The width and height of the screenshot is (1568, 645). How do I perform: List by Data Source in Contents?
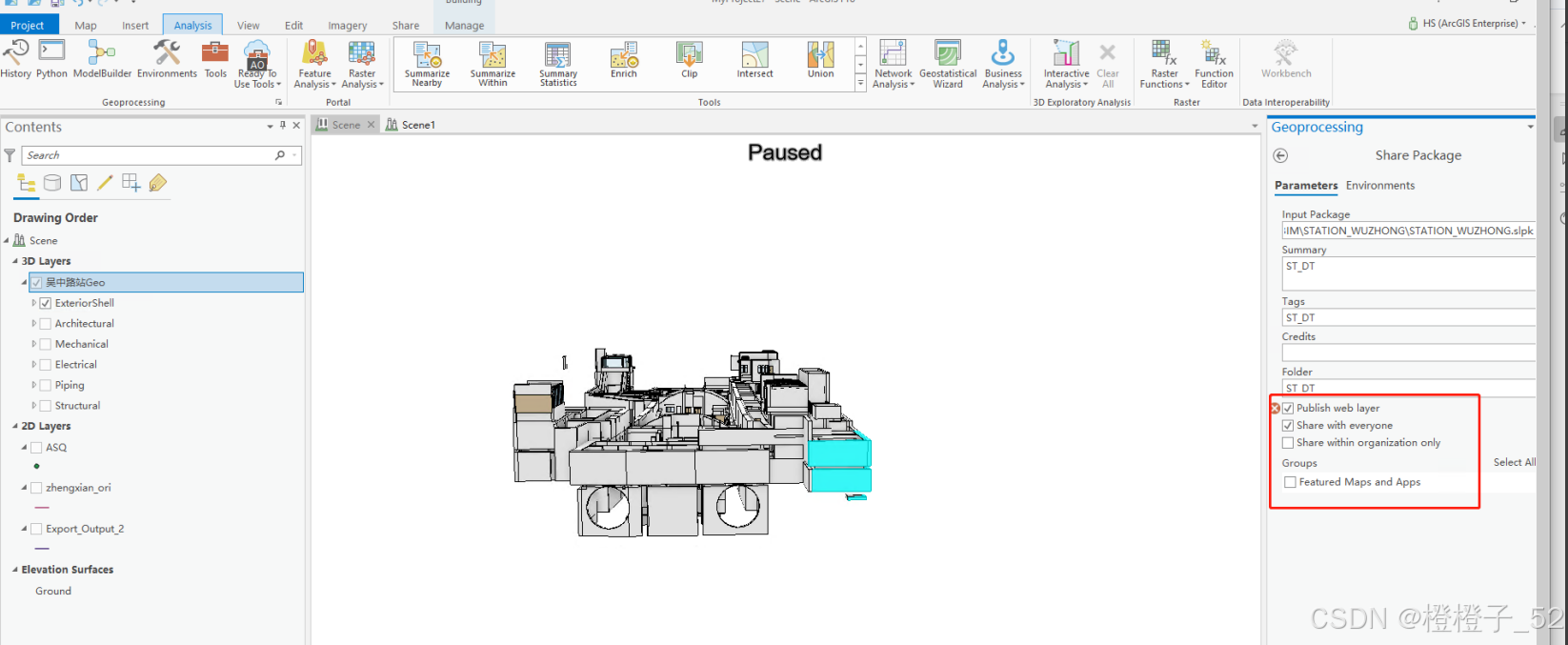tap(52, 183)
